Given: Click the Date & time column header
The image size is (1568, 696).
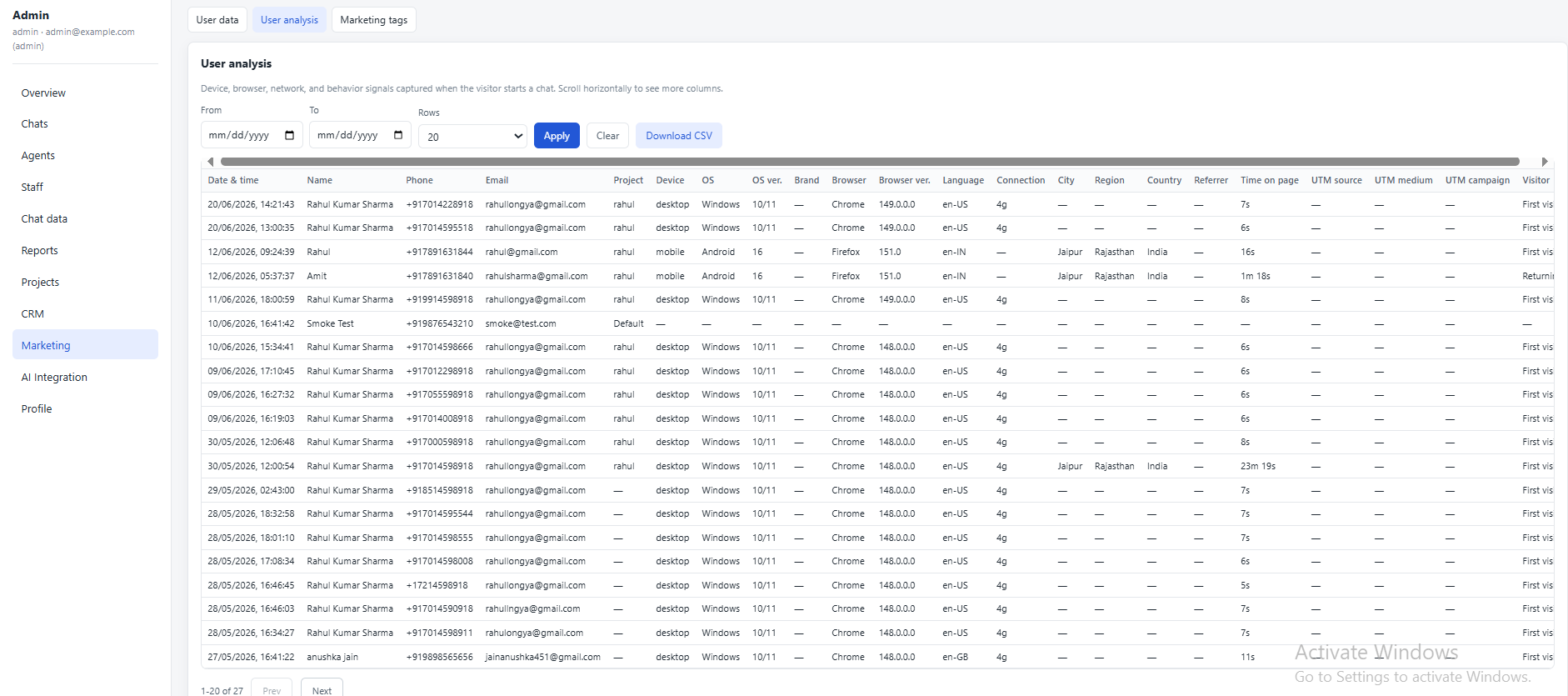Looking at the screenshot, I should tap(233, 180).
